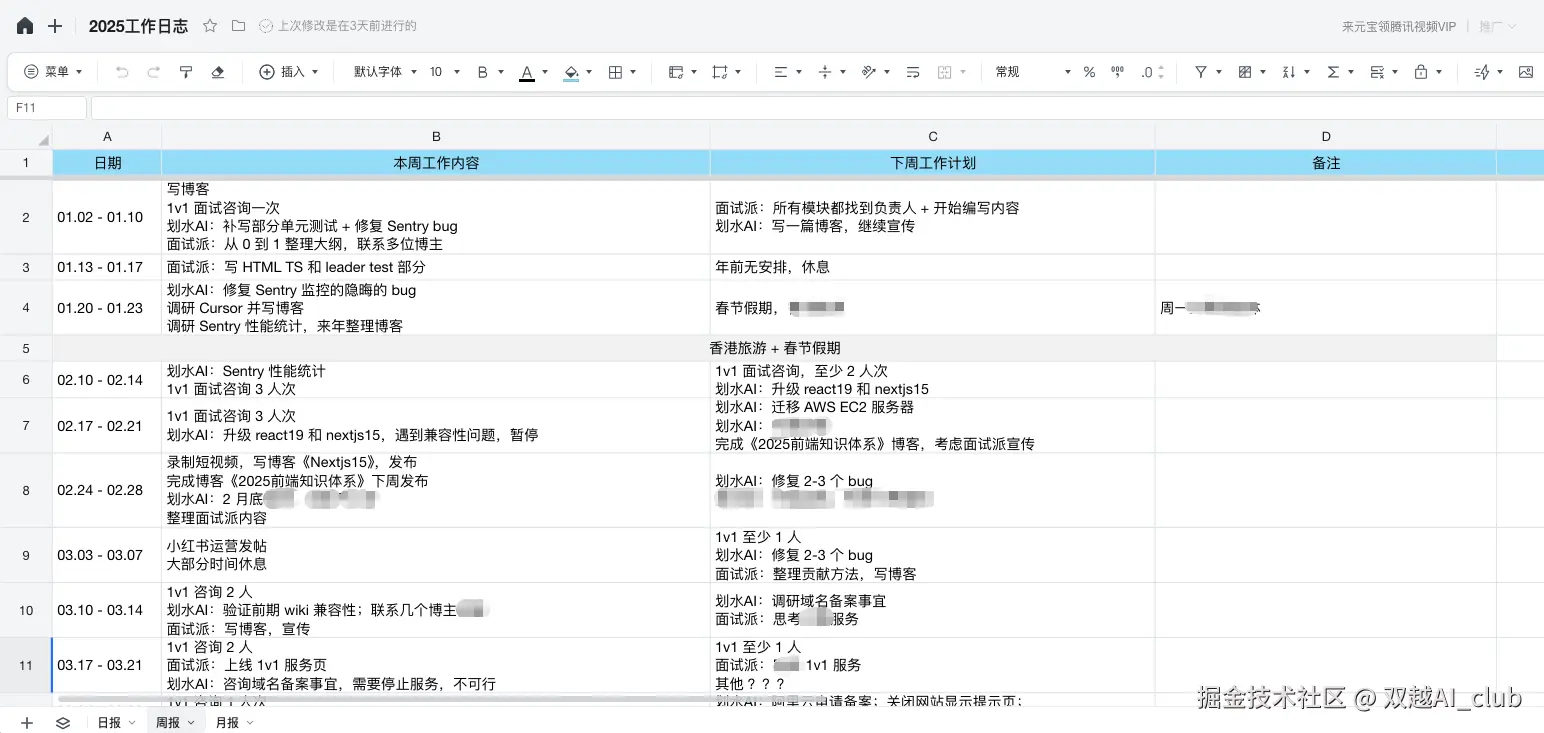The height and width of the screenshot is (733, 1544).
Task: Open the 插入 insert menu
Action: [x=289, y=72]
